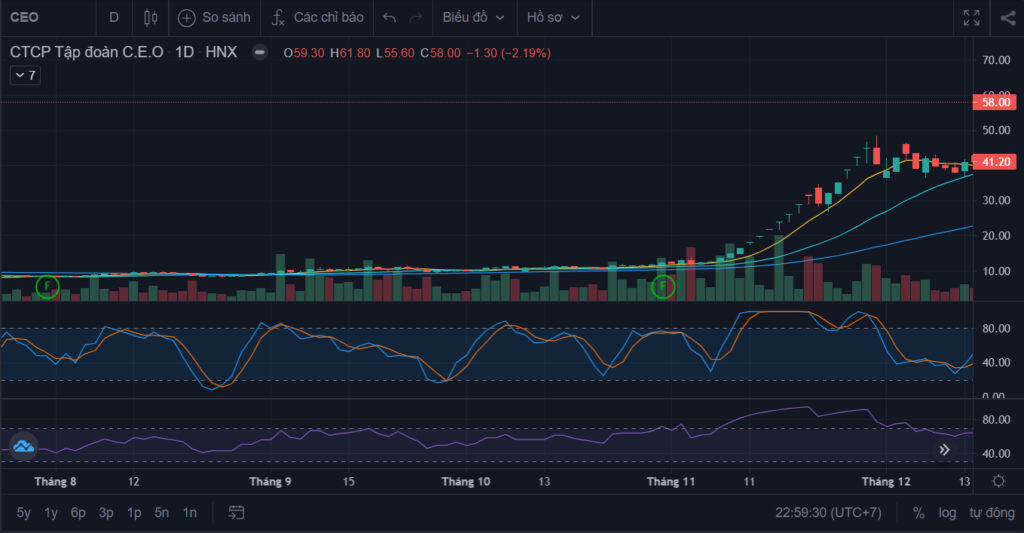Image resolution: width=1024 pixels, height=533 pixels.
Task: Toggle log scale mode
Action: [947, 513]
